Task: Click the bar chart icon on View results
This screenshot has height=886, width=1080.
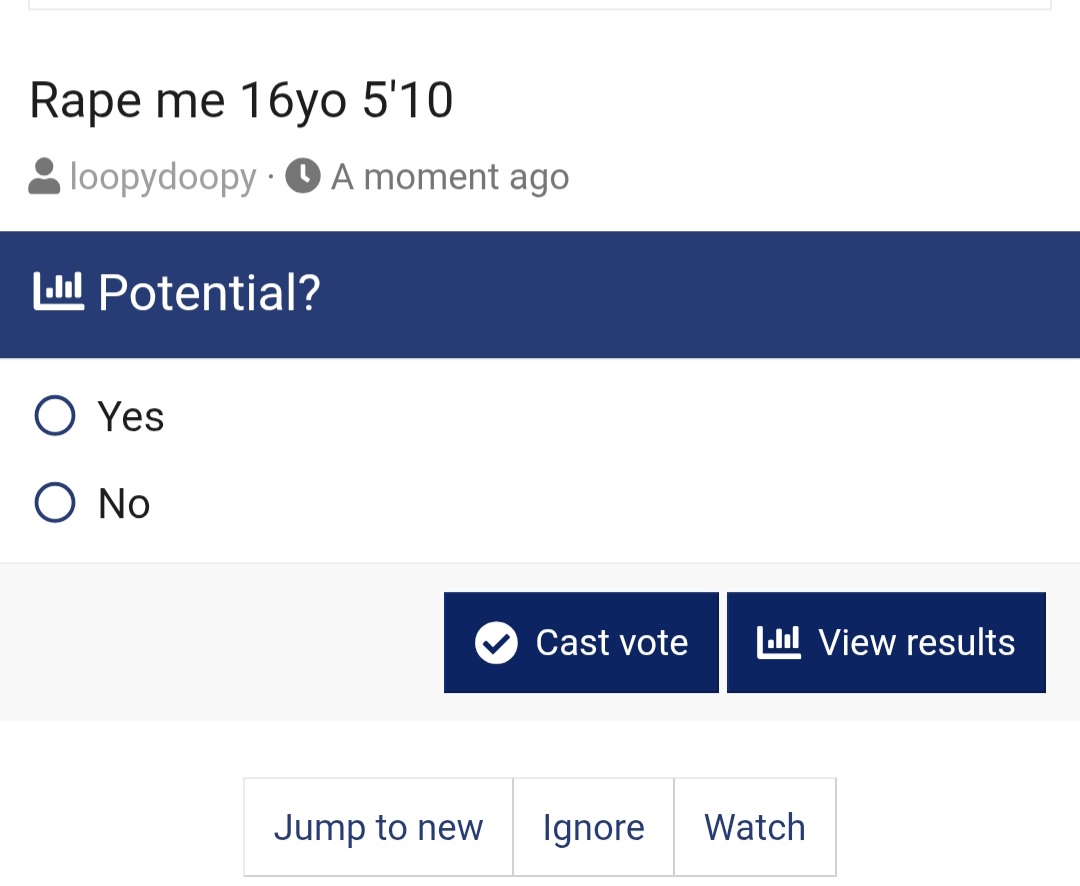Action: [x=779, y=642]
